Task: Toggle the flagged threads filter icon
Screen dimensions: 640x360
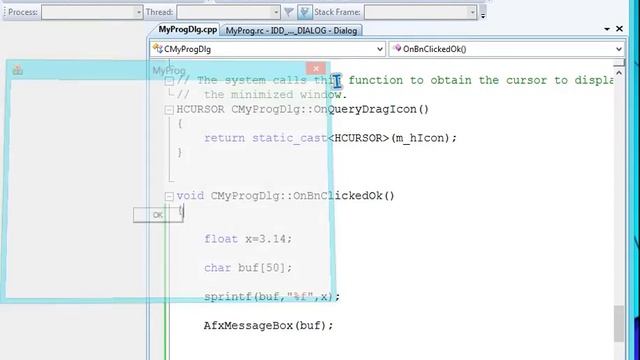Action: pos(304,12)
